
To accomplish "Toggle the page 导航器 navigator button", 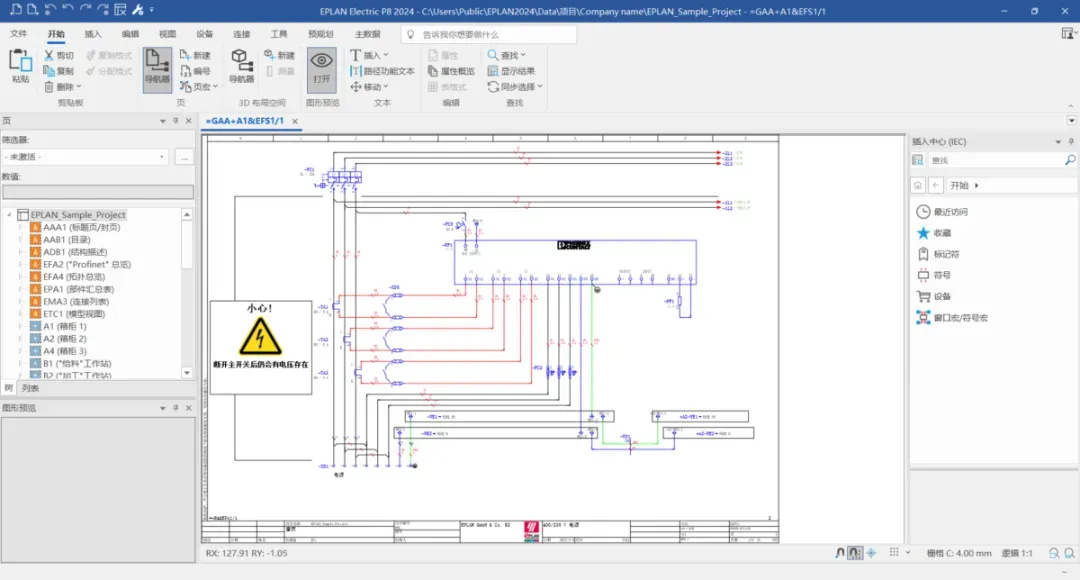I will (x=157, y=69).
